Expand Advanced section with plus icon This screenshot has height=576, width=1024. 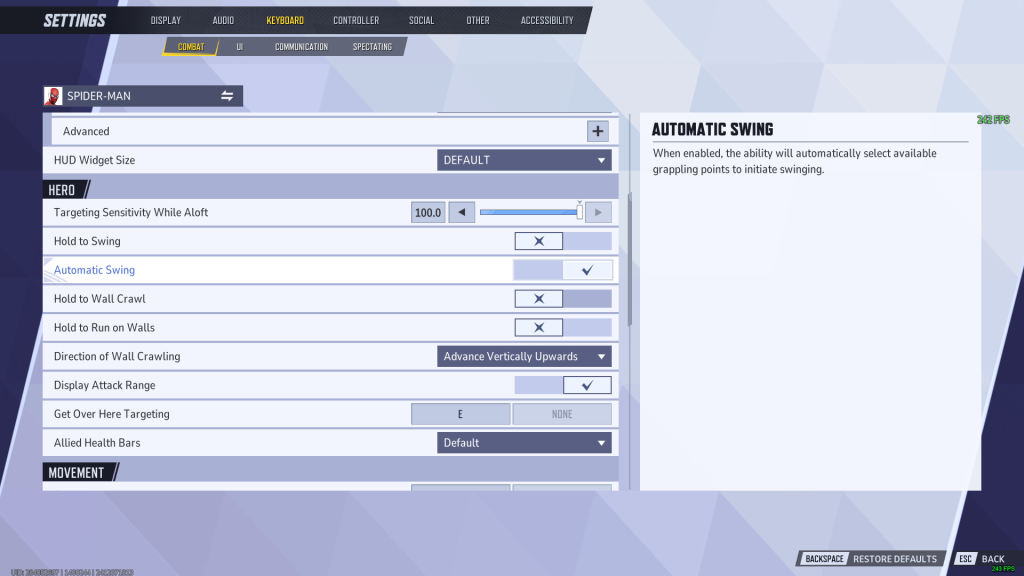click(597, 131)
